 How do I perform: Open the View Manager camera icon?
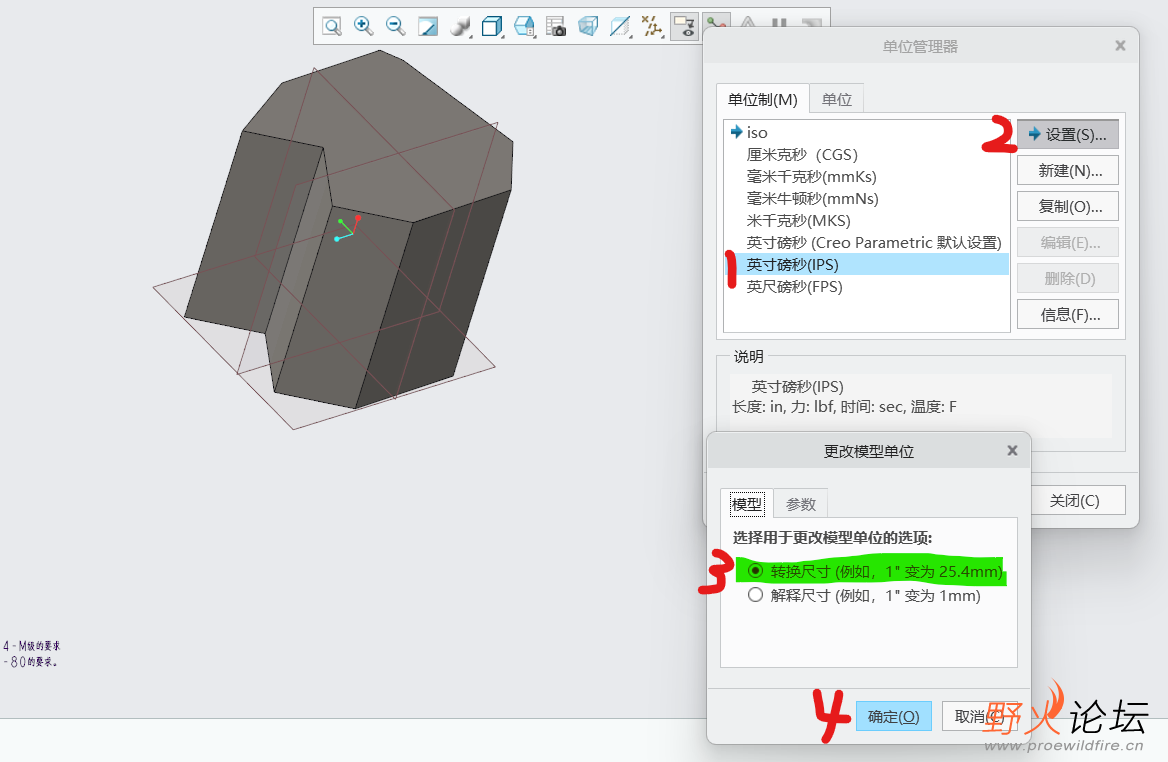[556, 27]
